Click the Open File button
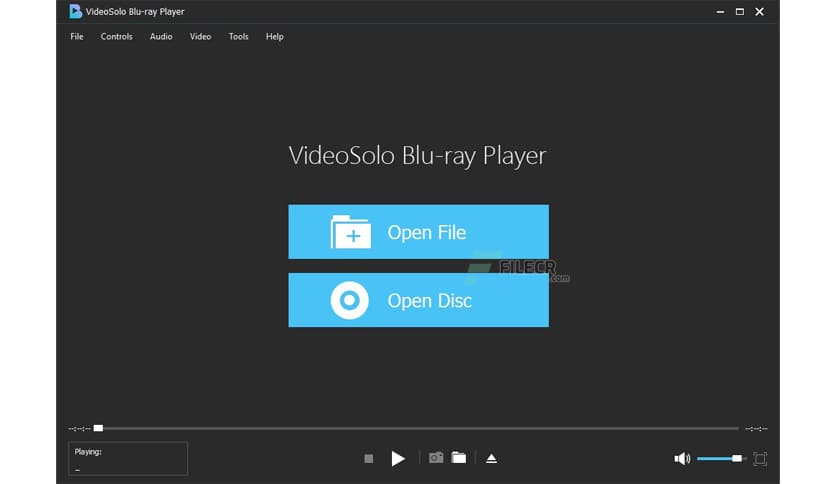The width and height of the screenshot is (836, 484). tap(419, 232)
